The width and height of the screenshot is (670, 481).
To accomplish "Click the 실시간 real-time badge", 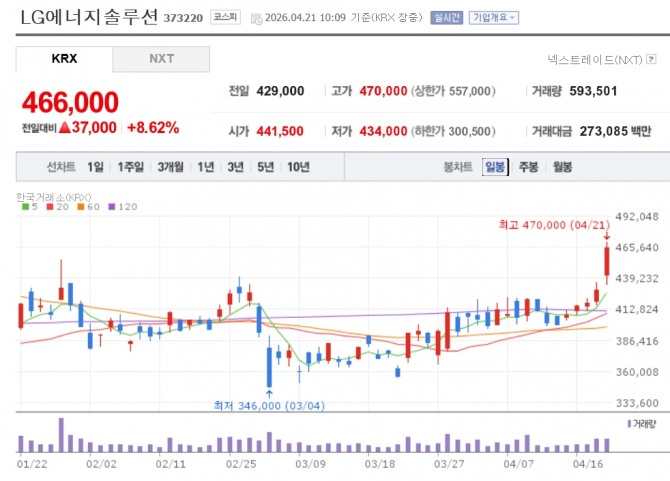I will (447, 18).
